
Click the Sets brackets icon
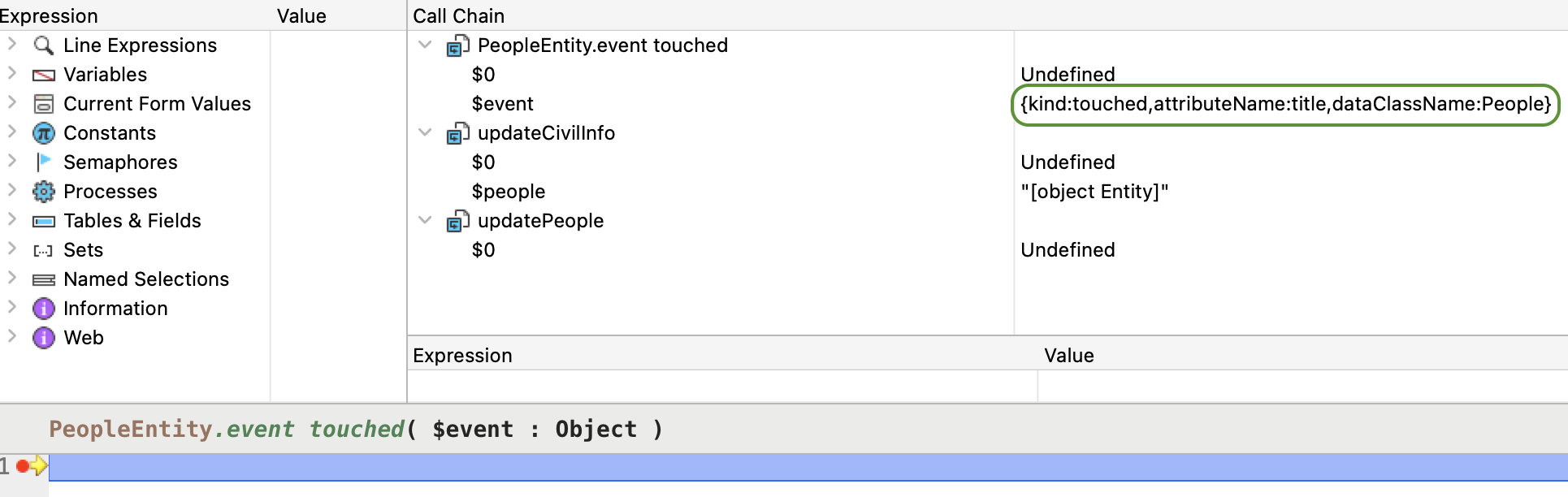(x=43, y=251)
